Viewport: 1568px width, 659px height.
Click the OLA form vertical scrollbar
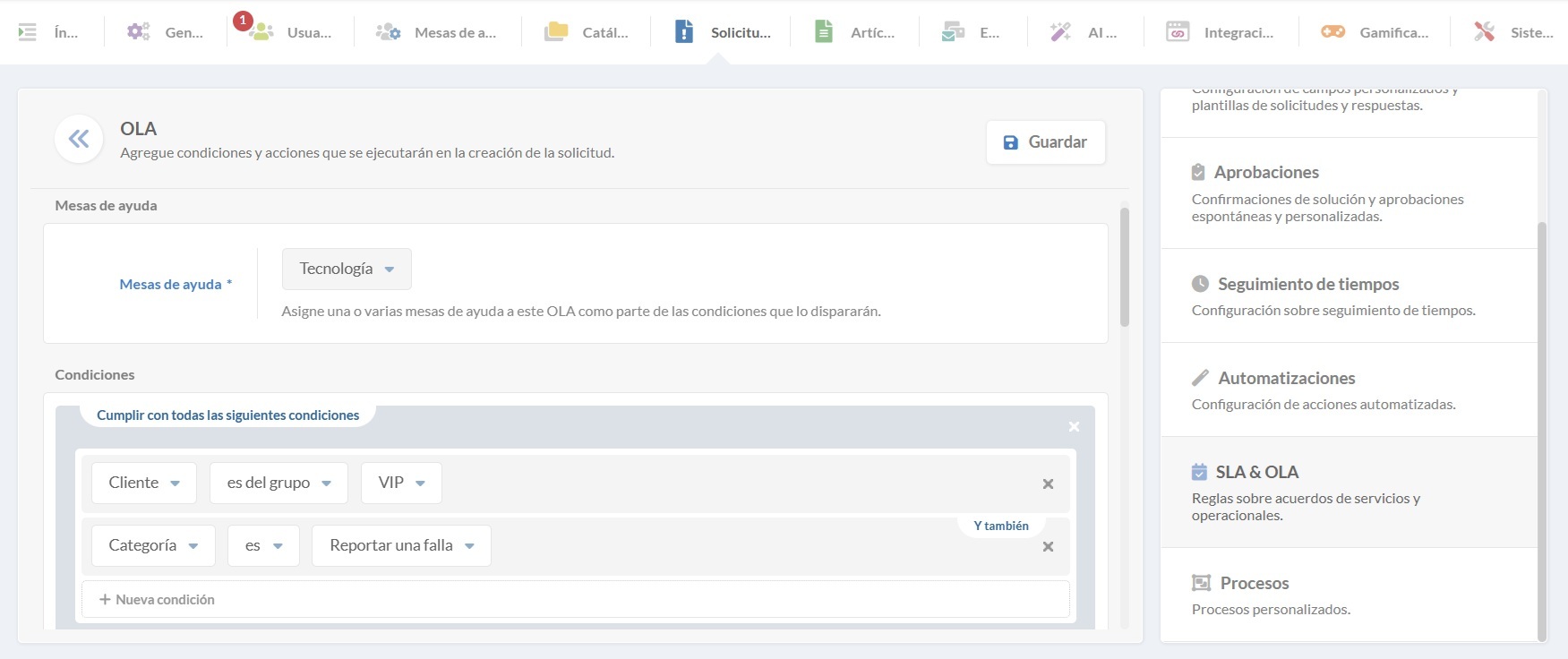point(1125,267)
